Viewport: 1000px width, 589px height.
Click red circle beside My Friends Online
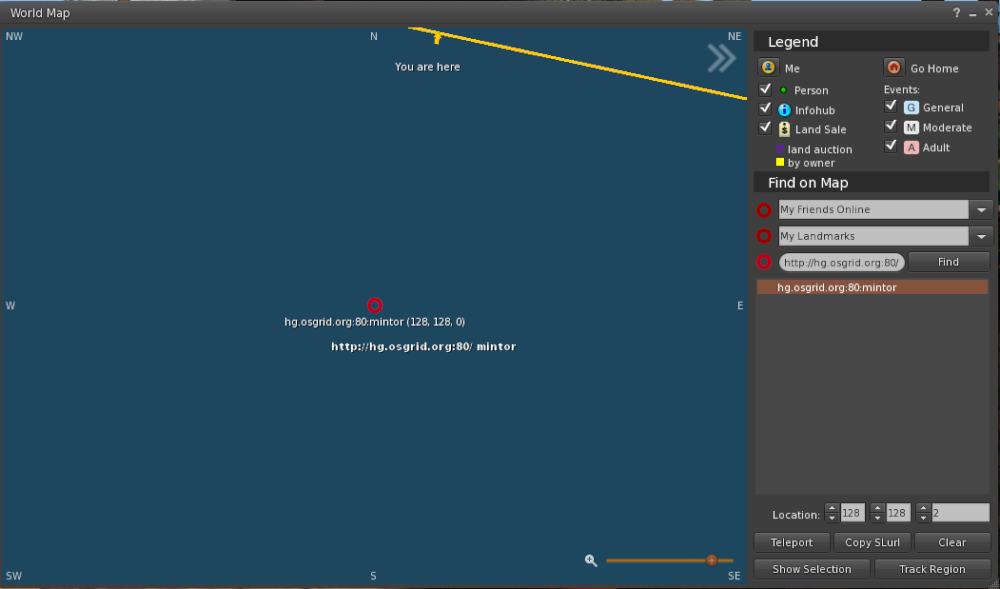[764, 210]
